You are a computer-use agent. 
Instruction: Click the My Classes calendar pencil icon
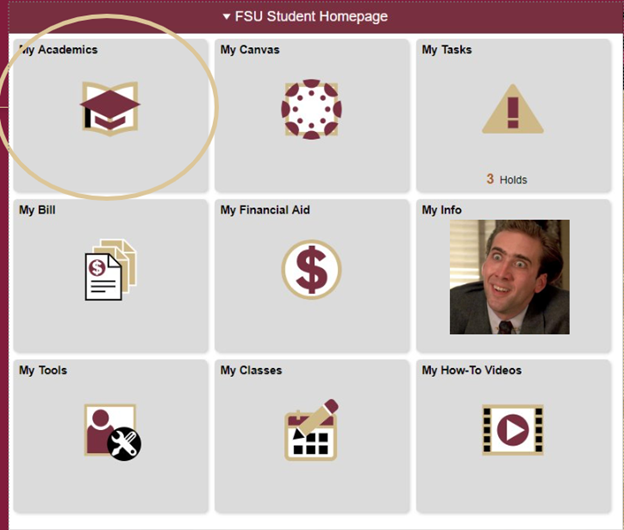pos(311,430)
